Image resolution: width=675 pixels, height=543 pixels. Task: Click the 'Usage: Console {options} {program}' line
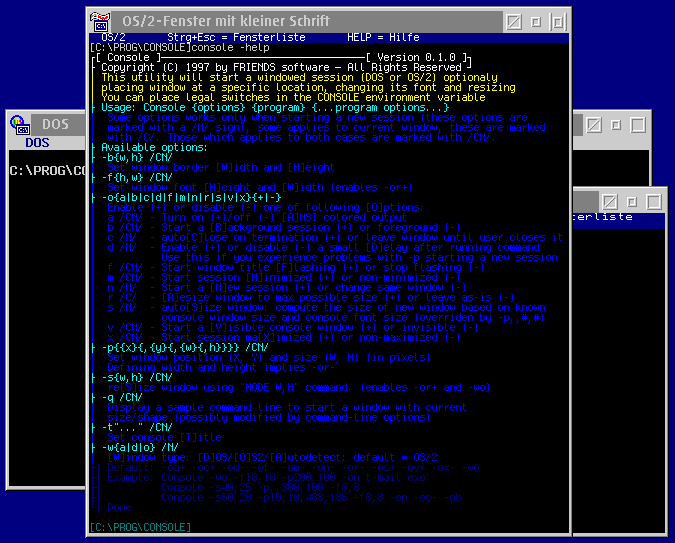pyautogui.click(x=275, y=108)
